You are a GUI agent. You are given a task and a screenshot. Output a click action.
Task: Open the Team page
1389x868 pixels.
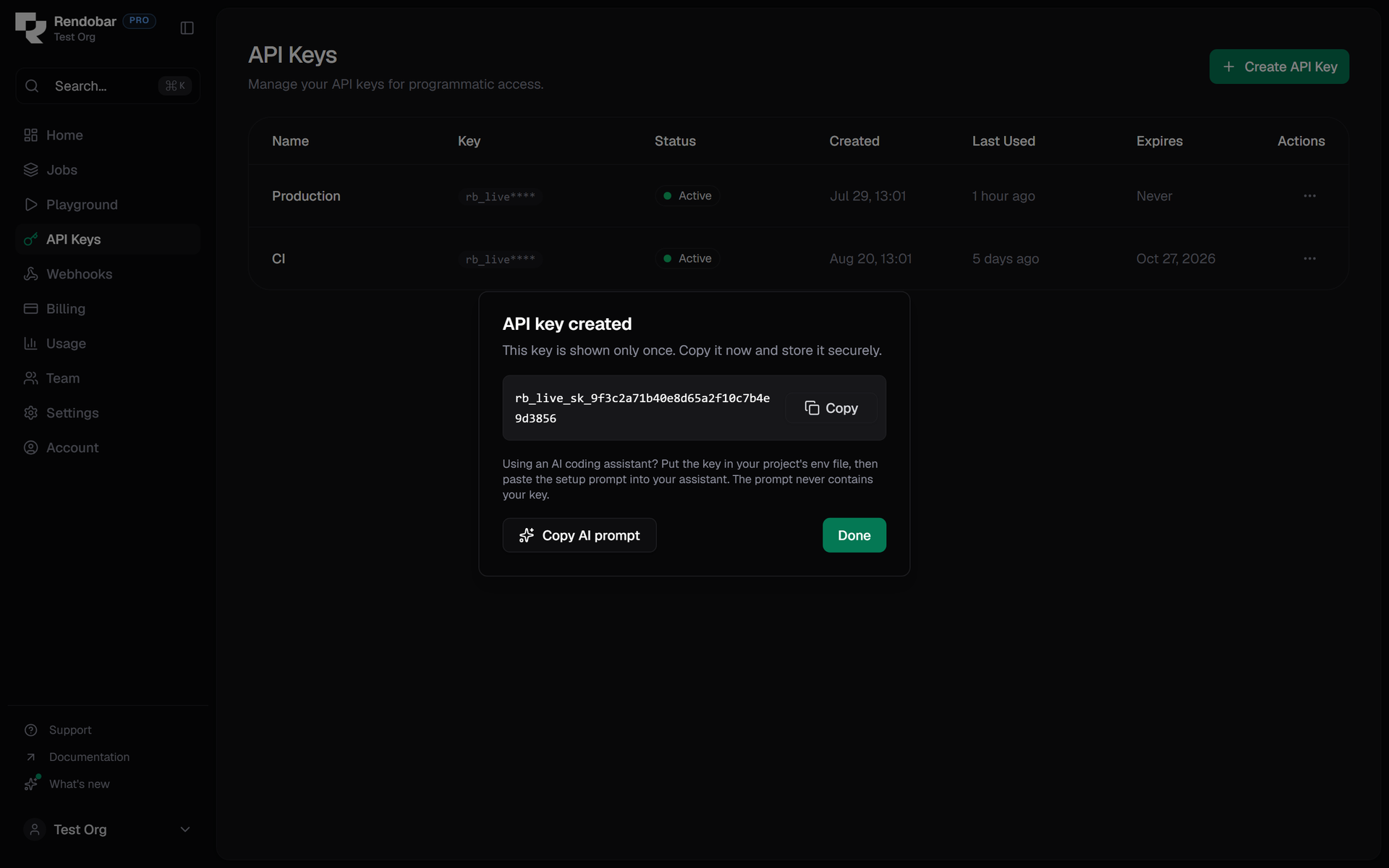tap(108, 378)
